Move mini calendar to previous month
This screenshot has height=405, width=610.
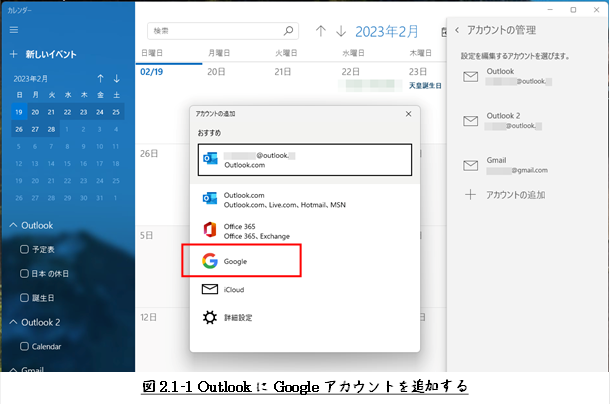point(100,79)
